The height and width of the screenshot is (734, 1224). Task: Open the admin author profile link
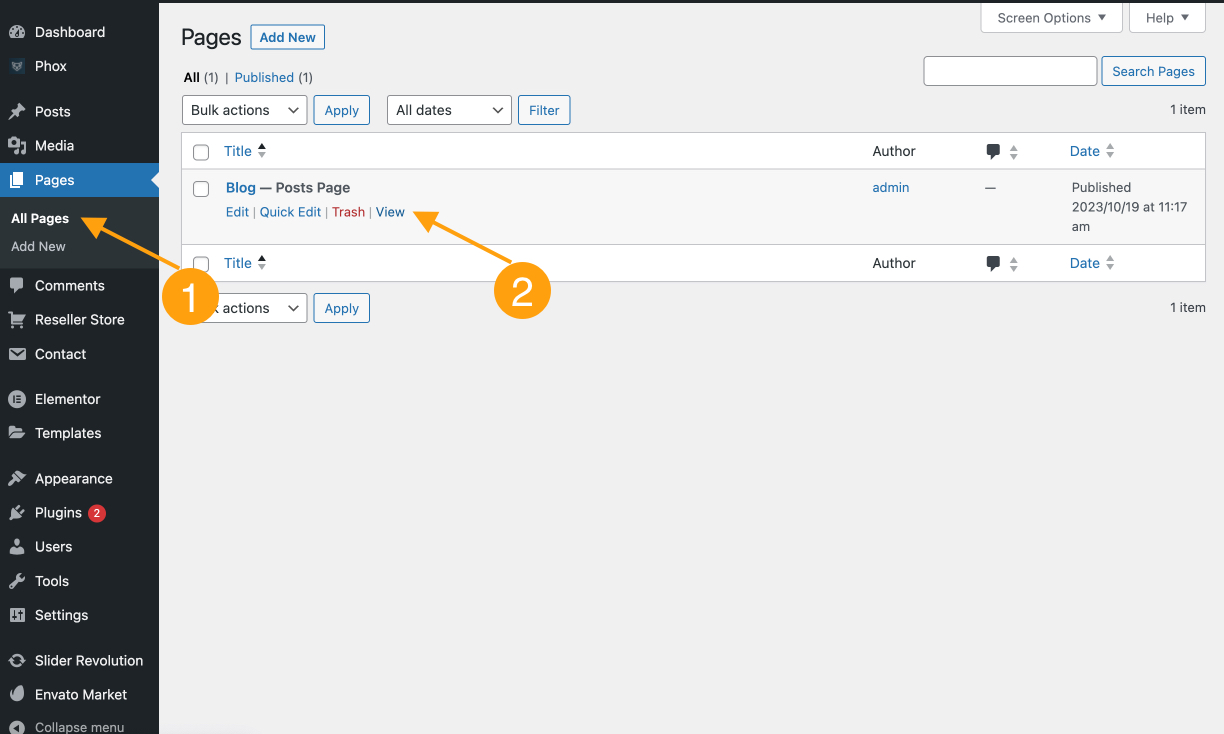tap(890, 187)
